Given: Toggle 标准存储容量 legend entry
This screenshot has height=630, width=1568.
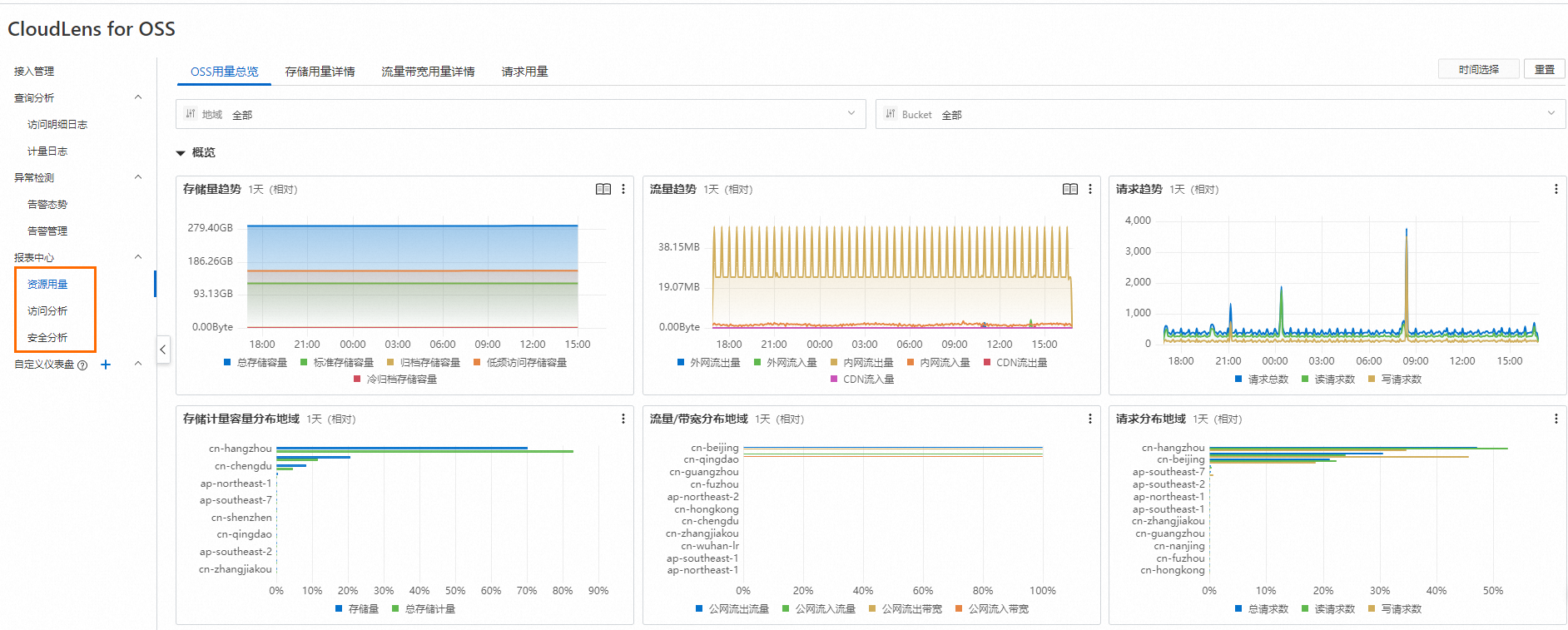Looking at the screenshot, I should coord(337,363).
